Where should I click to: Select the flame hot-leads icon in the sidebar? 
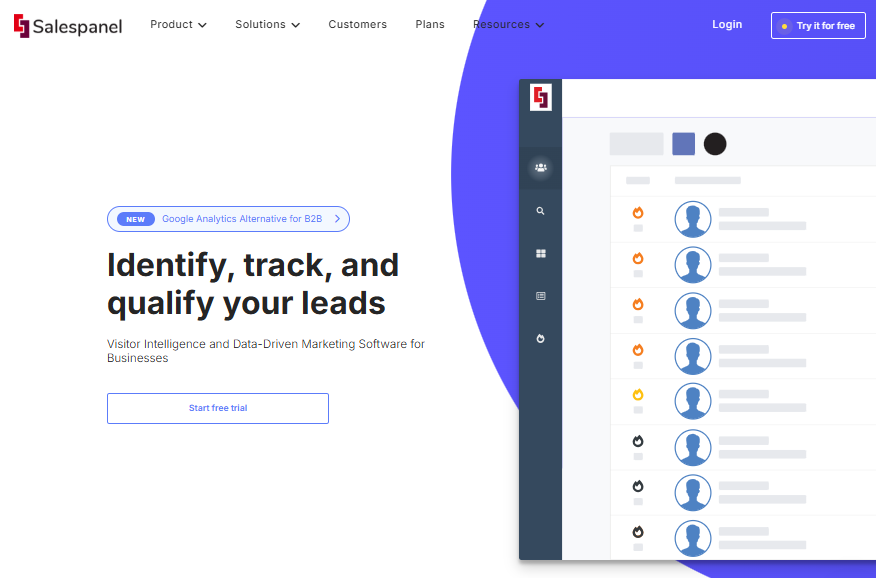pos(540,338)
